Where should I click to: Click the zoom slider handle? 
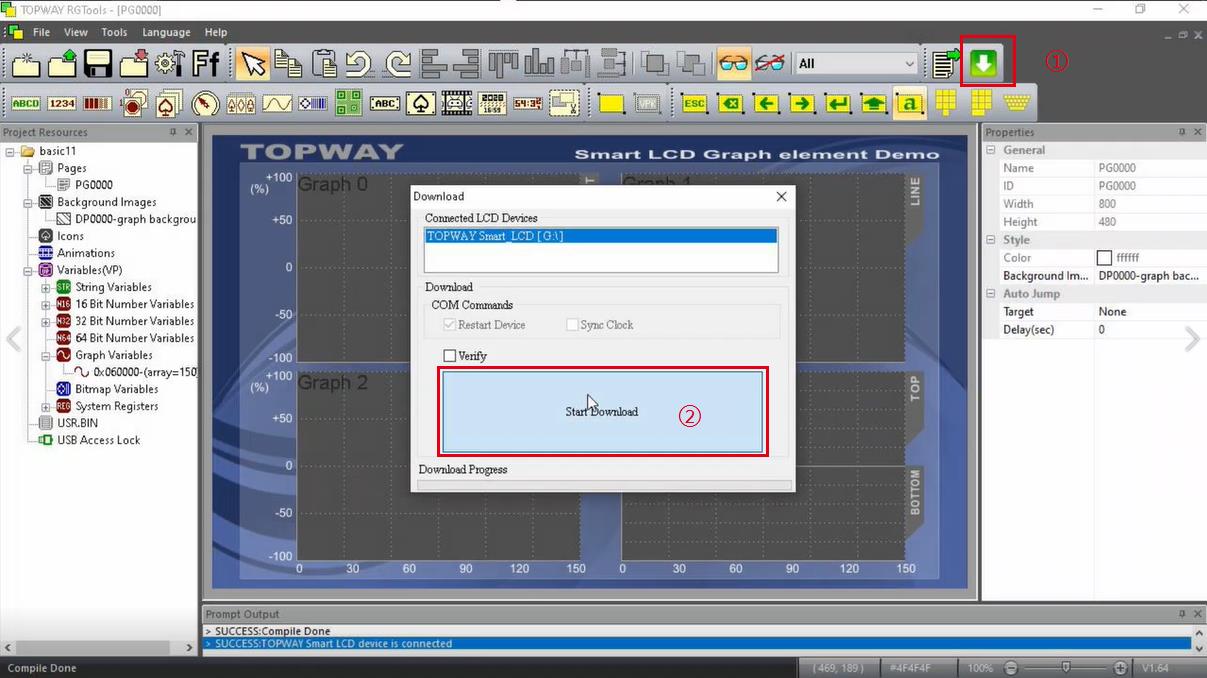pyautogui.click(x=1066, y=667)
